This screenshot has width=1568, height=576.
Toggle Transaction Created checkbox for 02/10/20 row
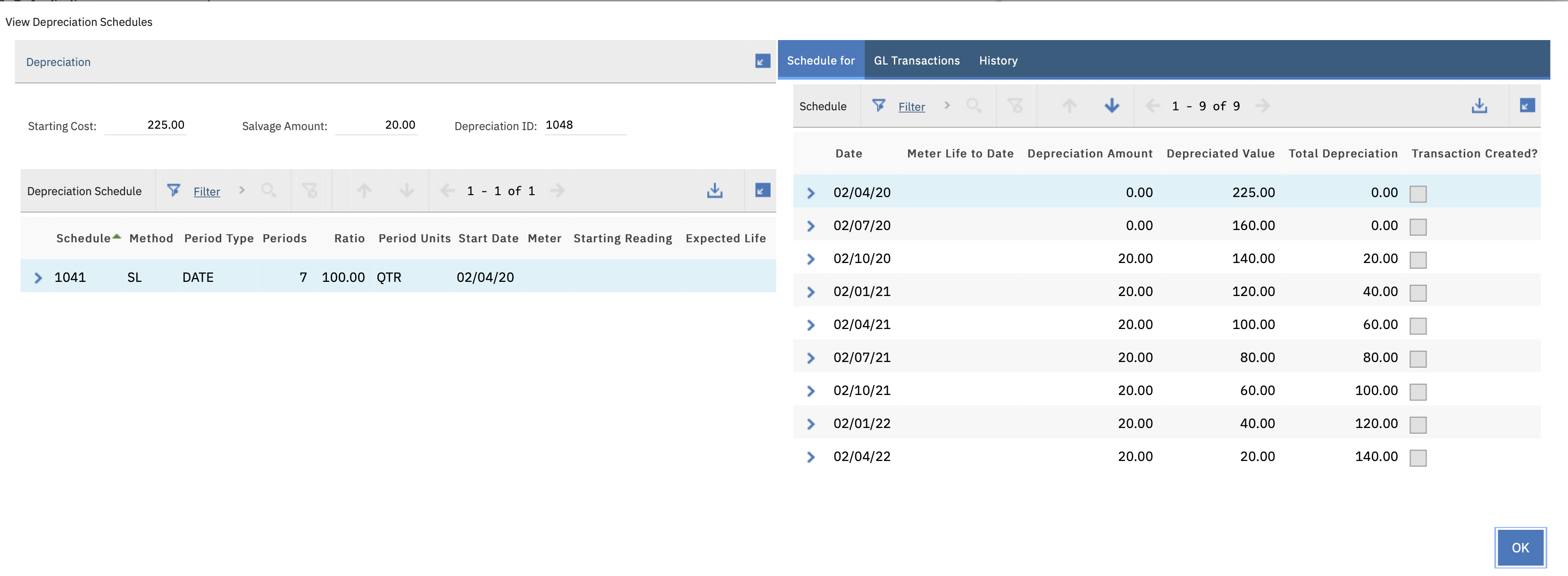[1418, 260]
